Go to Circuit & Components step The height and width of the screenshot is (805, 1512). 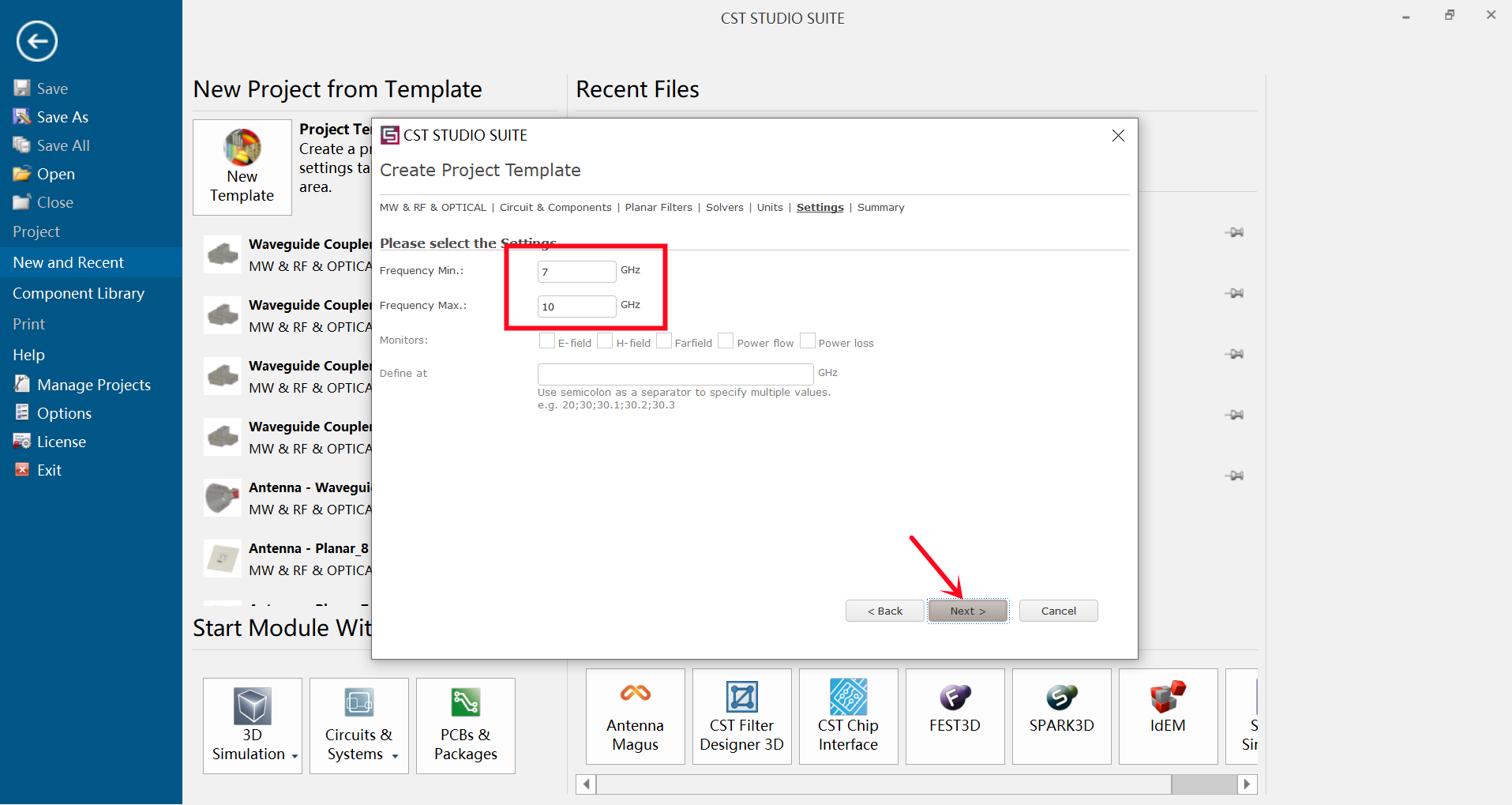(556, 208)
